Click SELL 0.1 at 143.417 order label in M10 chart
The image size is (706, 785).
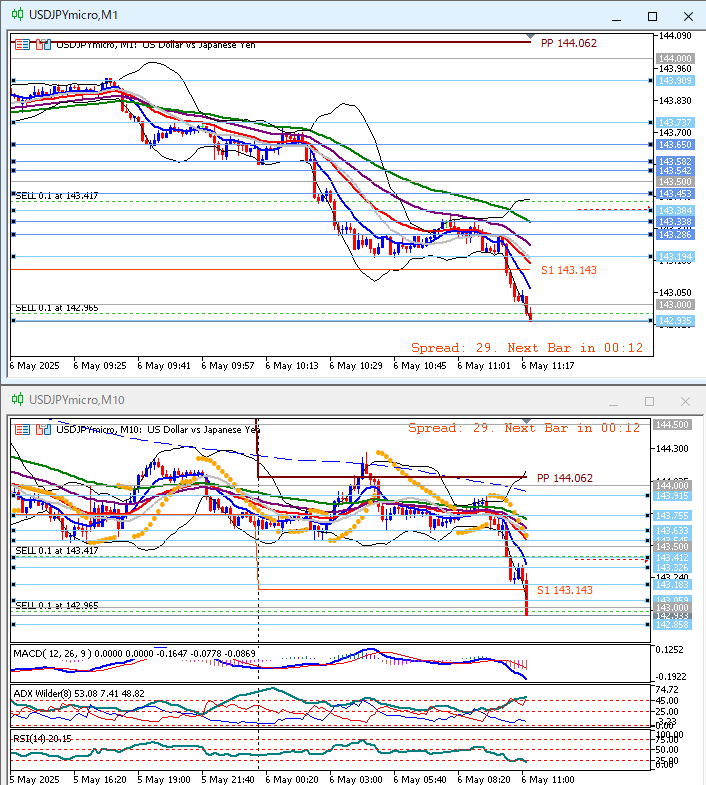coord(57,551)
